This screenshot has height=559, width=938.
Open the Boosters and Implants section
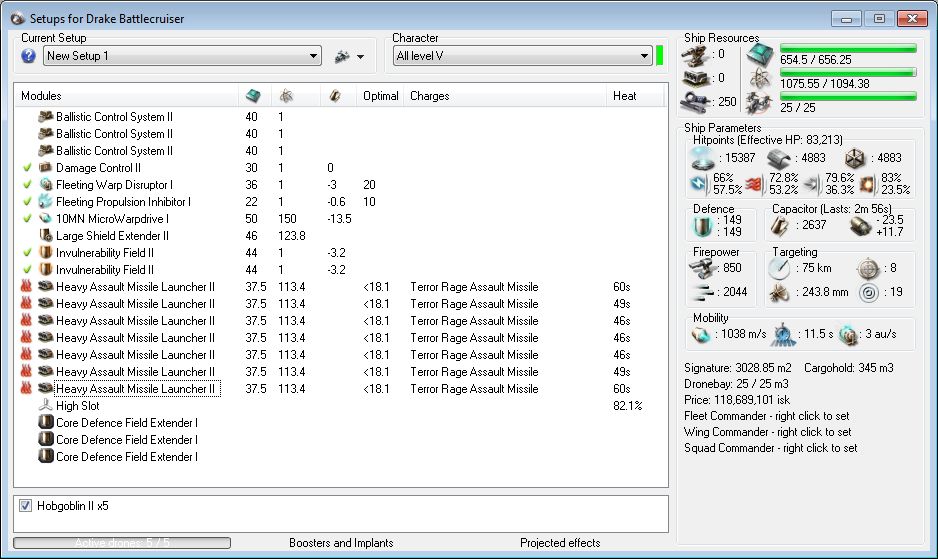point(341,543)
